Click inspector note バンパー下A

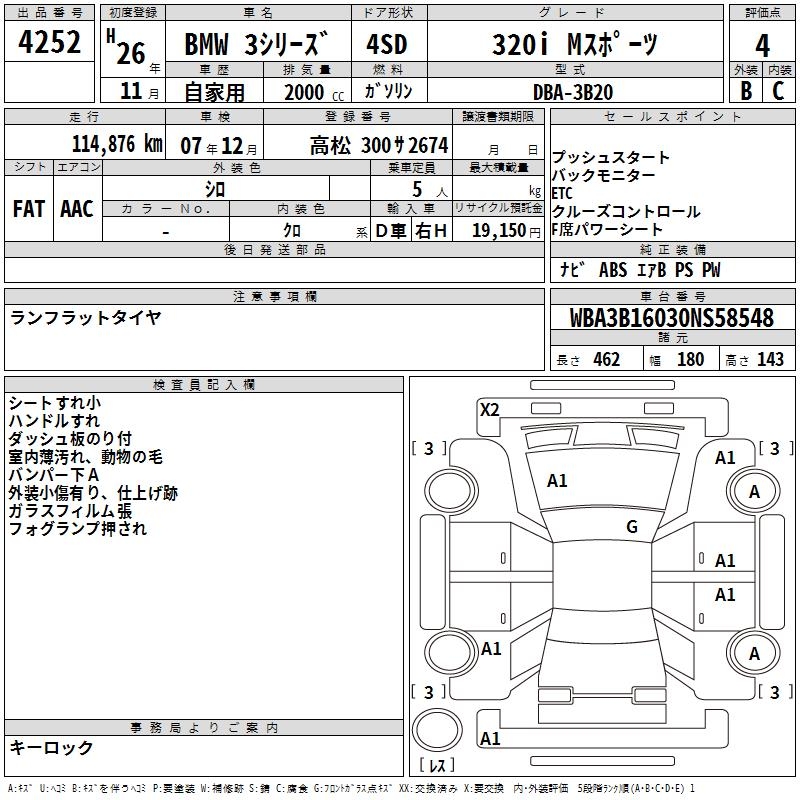click(x=54, y=474)
